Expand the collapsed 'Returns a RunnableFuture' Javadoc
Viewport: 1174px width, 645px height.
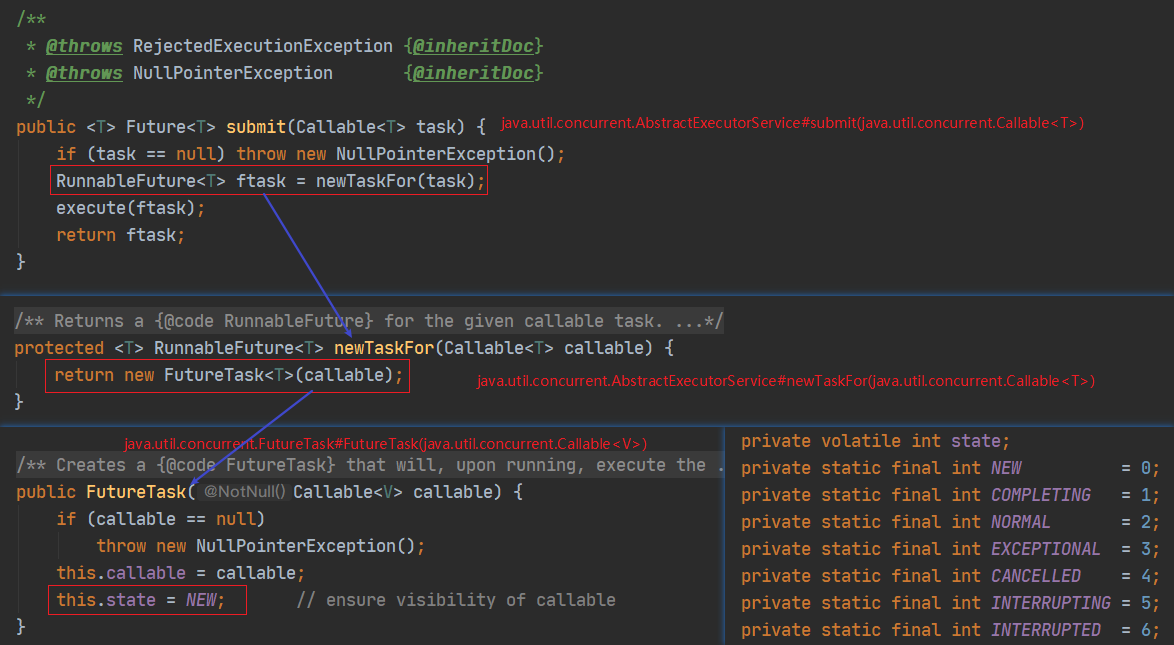pyautogui.click(x=368, y=321)
